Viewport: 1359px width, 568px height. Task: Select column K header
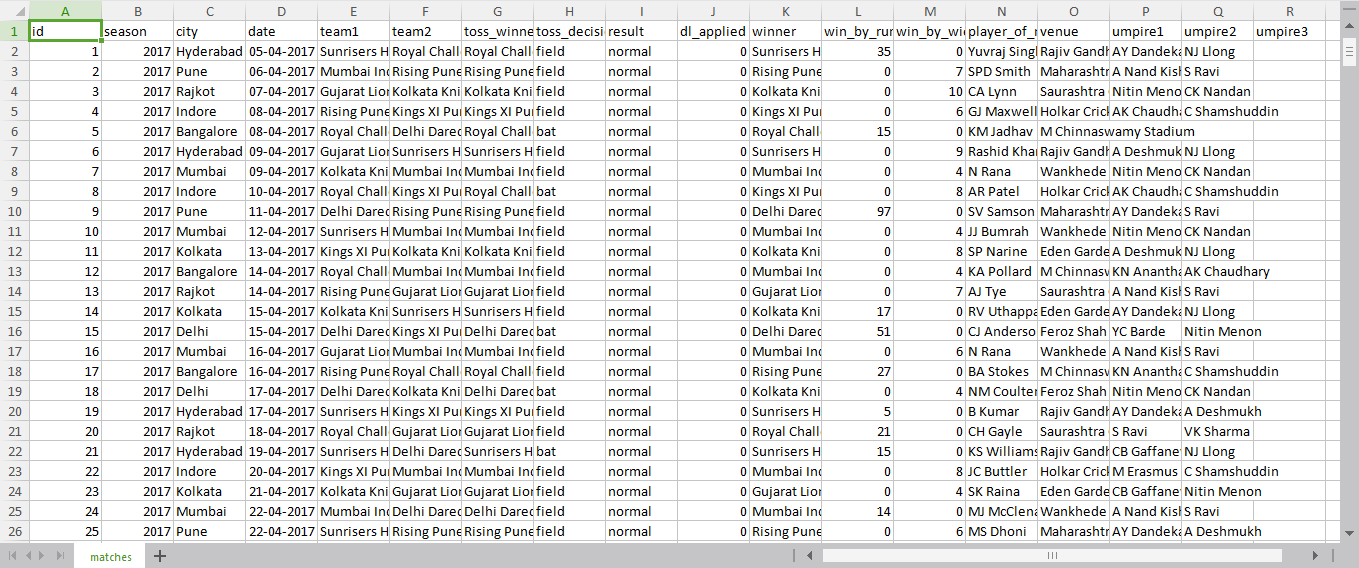coord(785,10)
